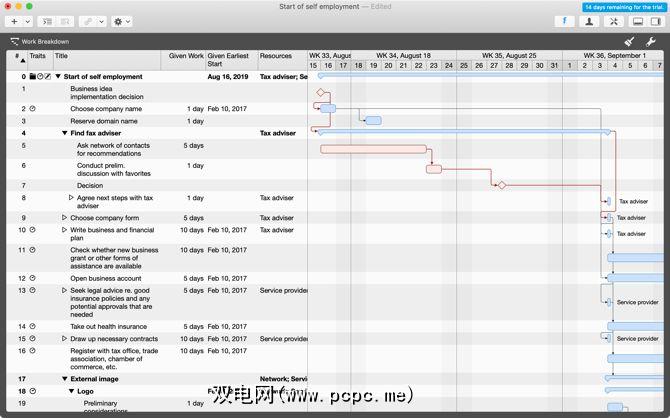
Task: Select Decision row title
Action: tap(90, 185)
